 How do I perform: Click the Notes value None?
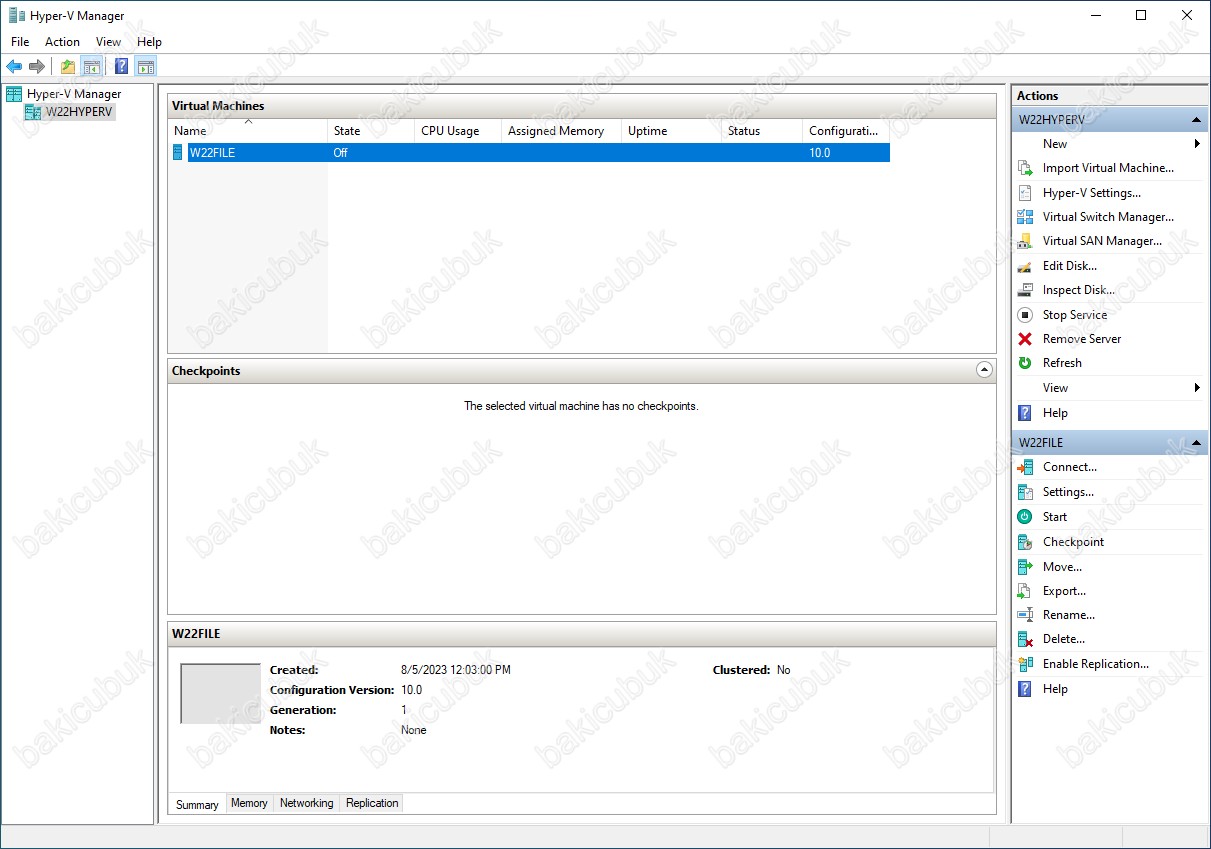(414, 730)
